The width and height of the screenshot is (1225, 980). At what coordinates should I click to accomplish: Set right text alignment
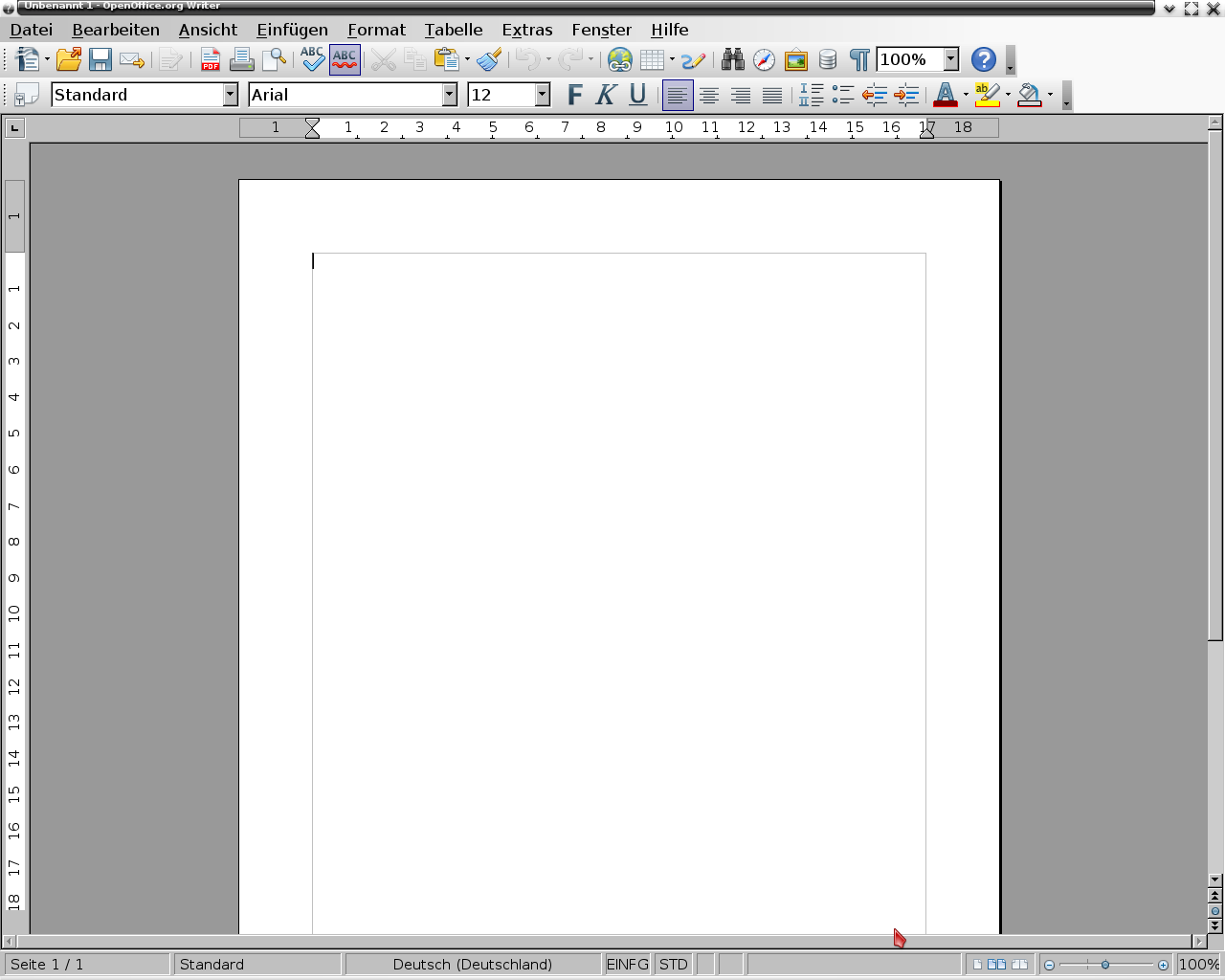click(x=741, y=95)
